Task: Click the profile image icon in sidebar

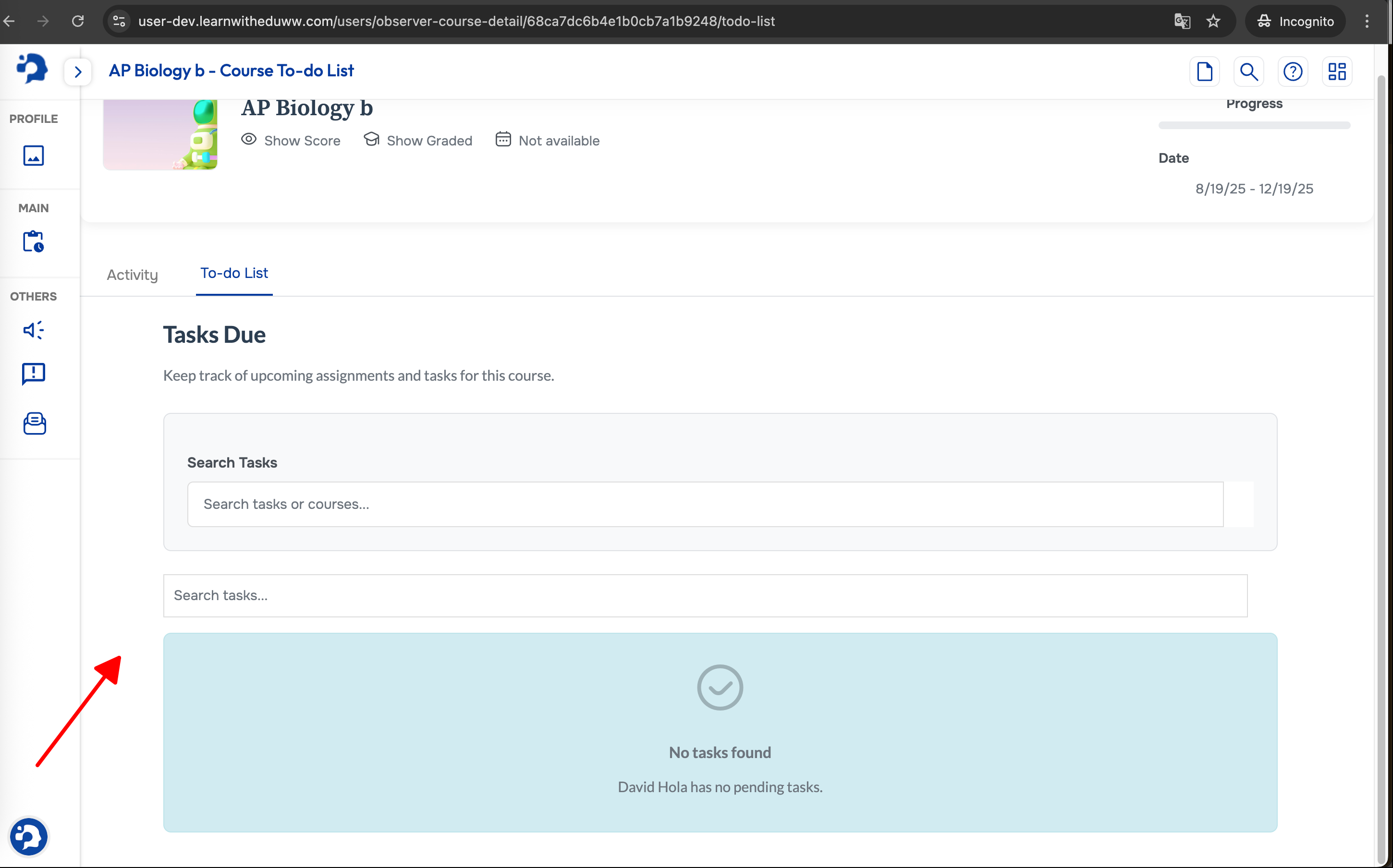Action: (33, 156)
